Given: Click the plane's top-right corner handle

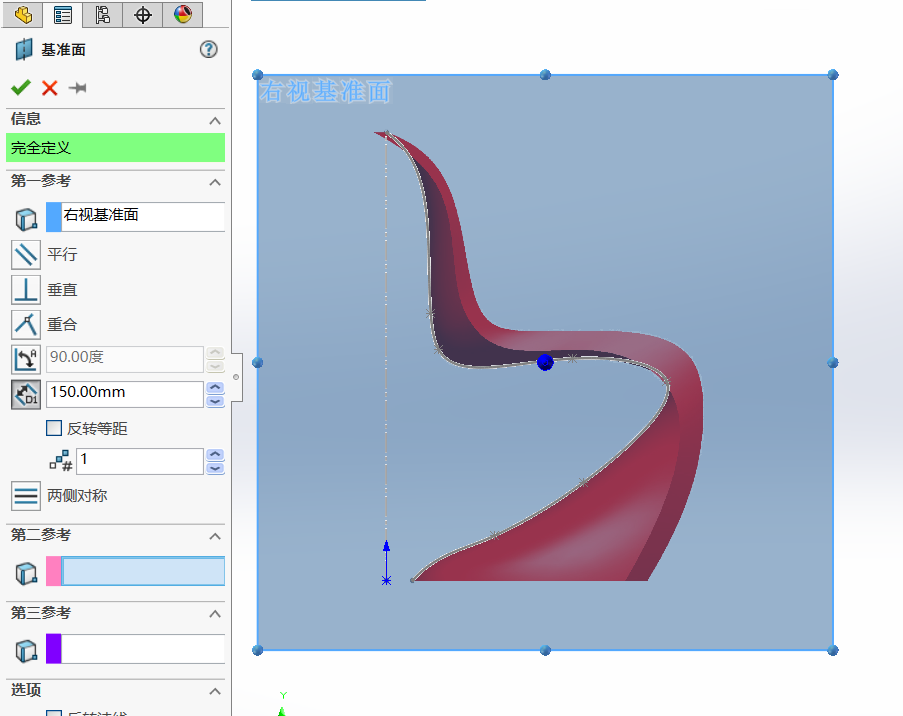Looking at the screenshot, I should point(833,75).
